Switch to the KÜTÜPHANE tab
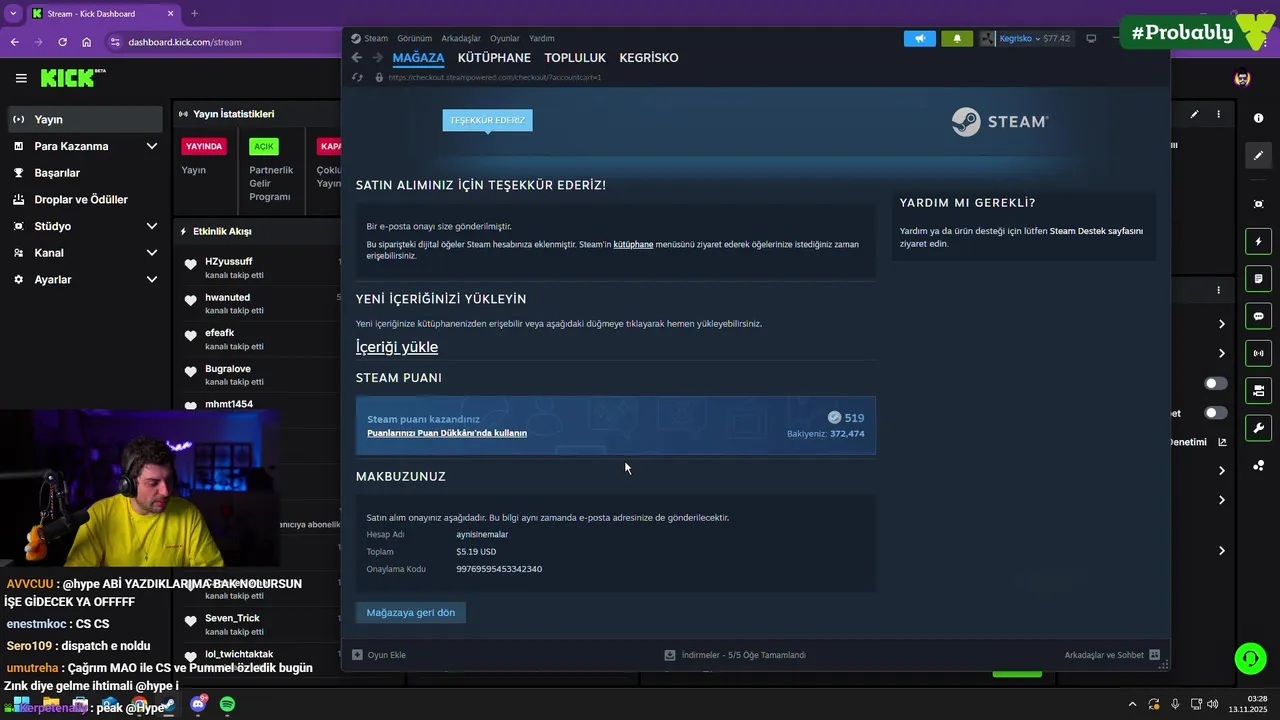Screen dimensions: 1280x720 pyautogui.click(x=494, y=58)
